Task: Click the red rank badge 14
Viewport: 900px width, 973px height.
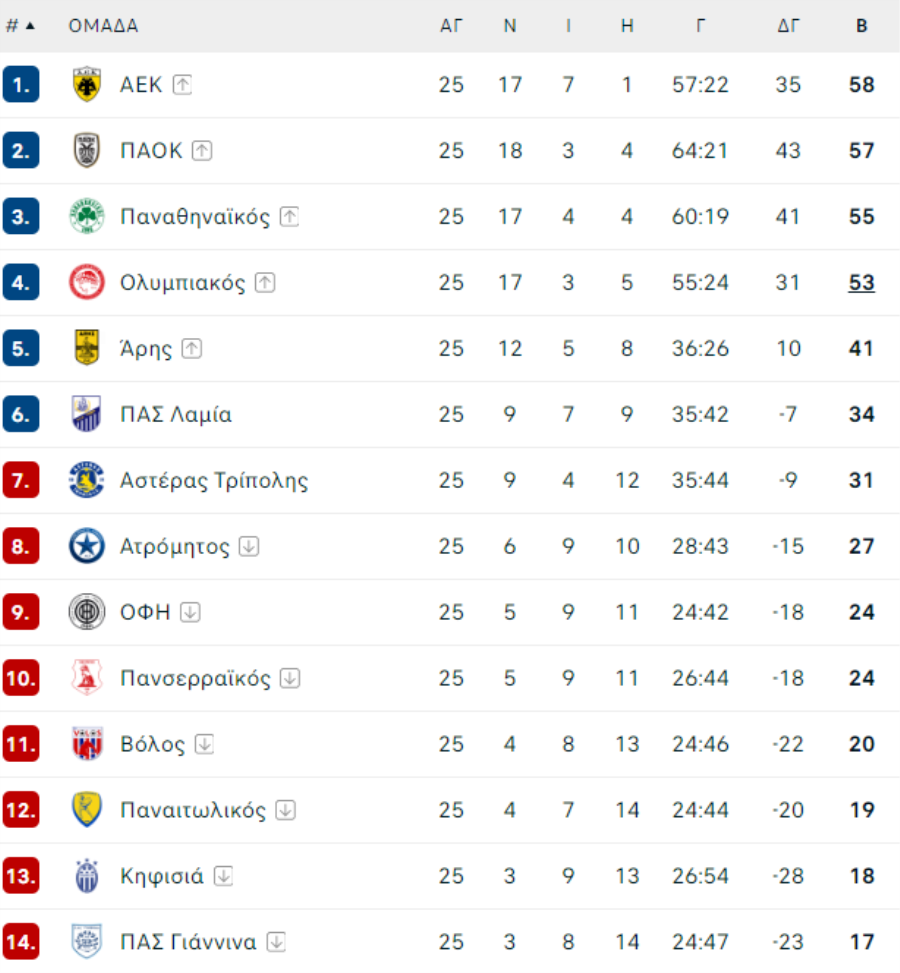Action: (21, 942)
